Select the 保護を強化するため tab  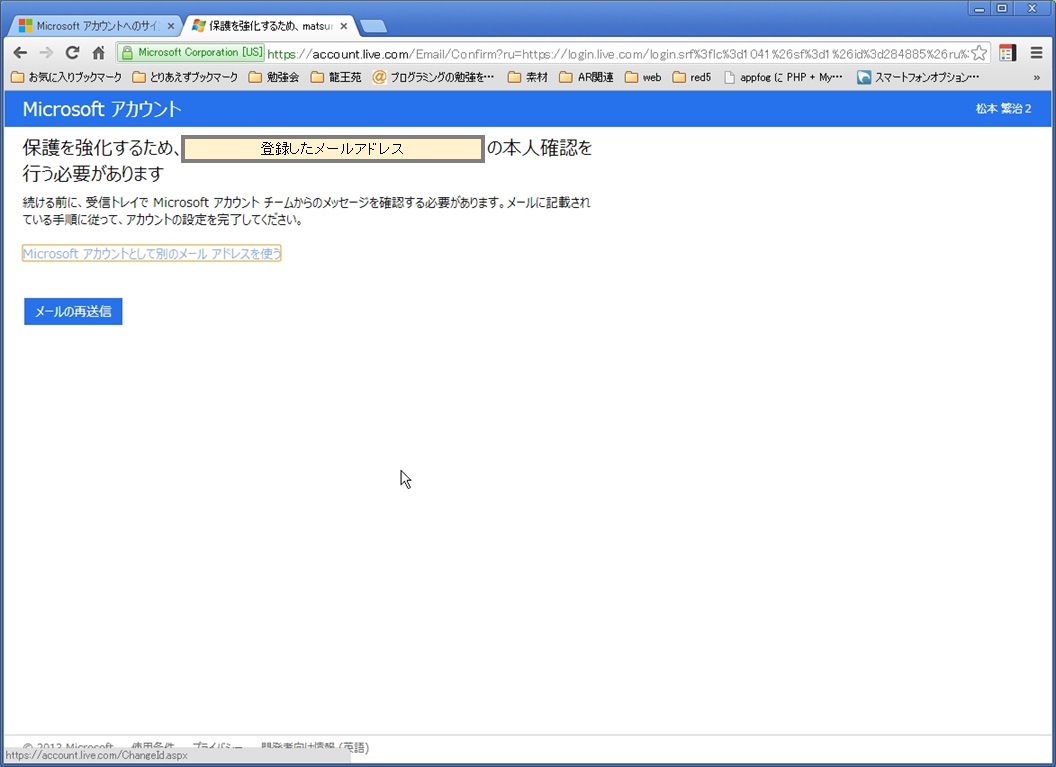(x=268, y=26)
